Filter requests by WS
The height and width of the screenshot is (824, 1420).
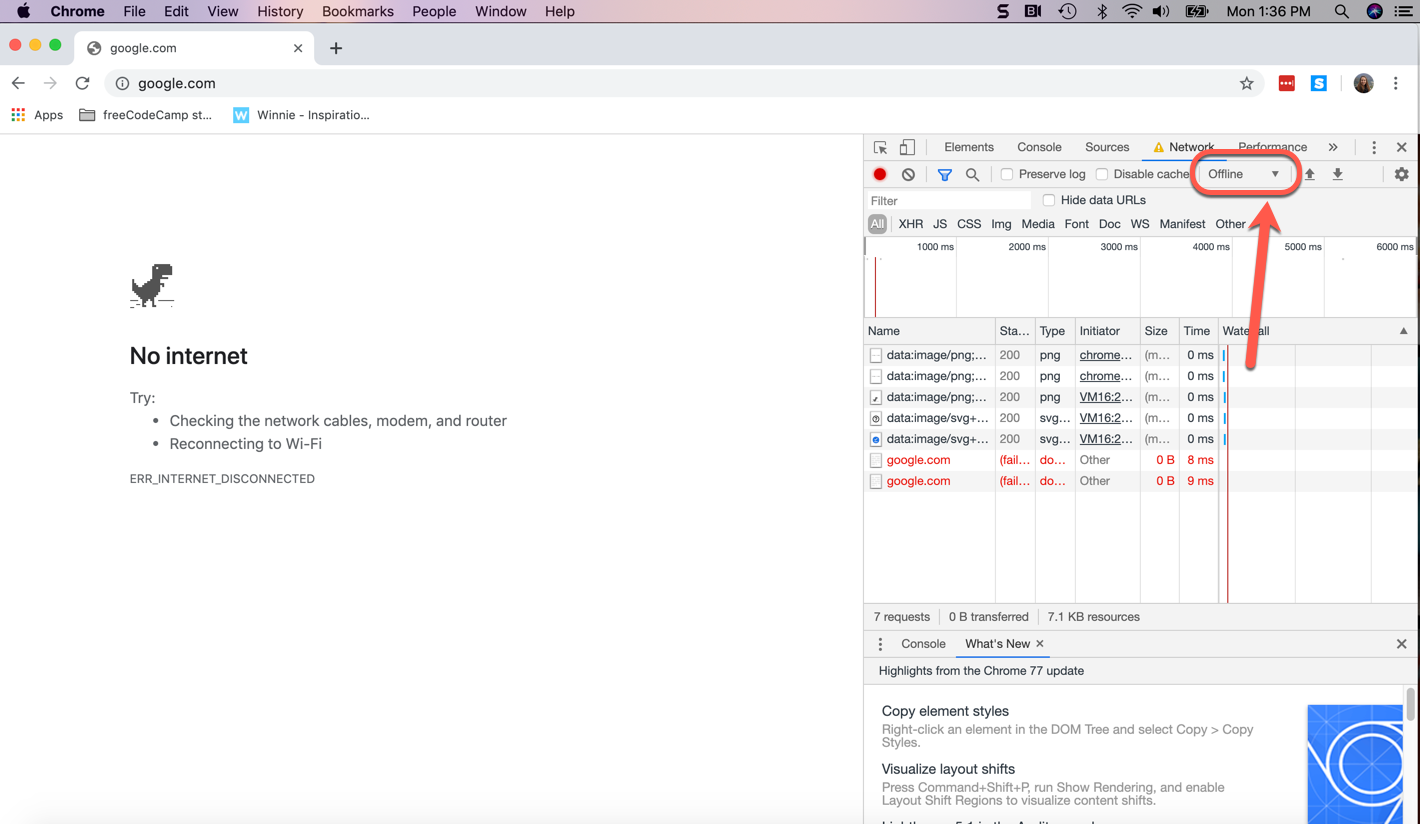[1140, 224]
